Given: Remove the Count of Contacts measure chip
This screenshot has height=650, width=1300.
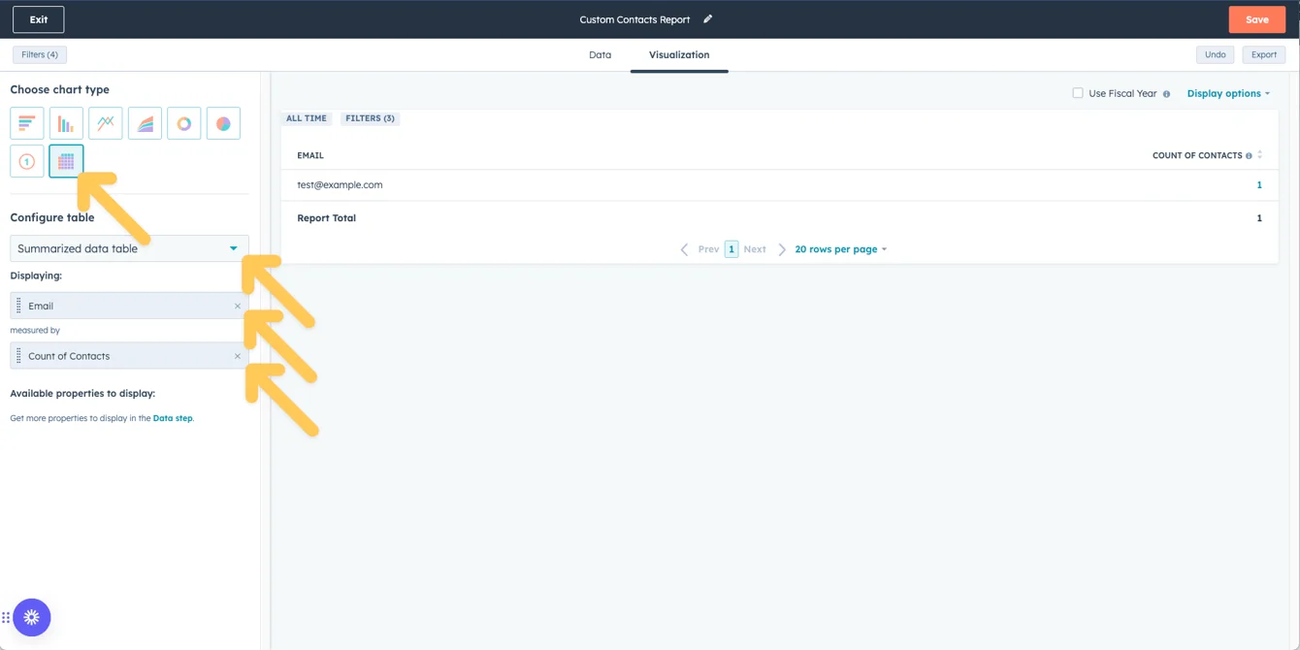Looking at the screenshot, I should point(238,355).
